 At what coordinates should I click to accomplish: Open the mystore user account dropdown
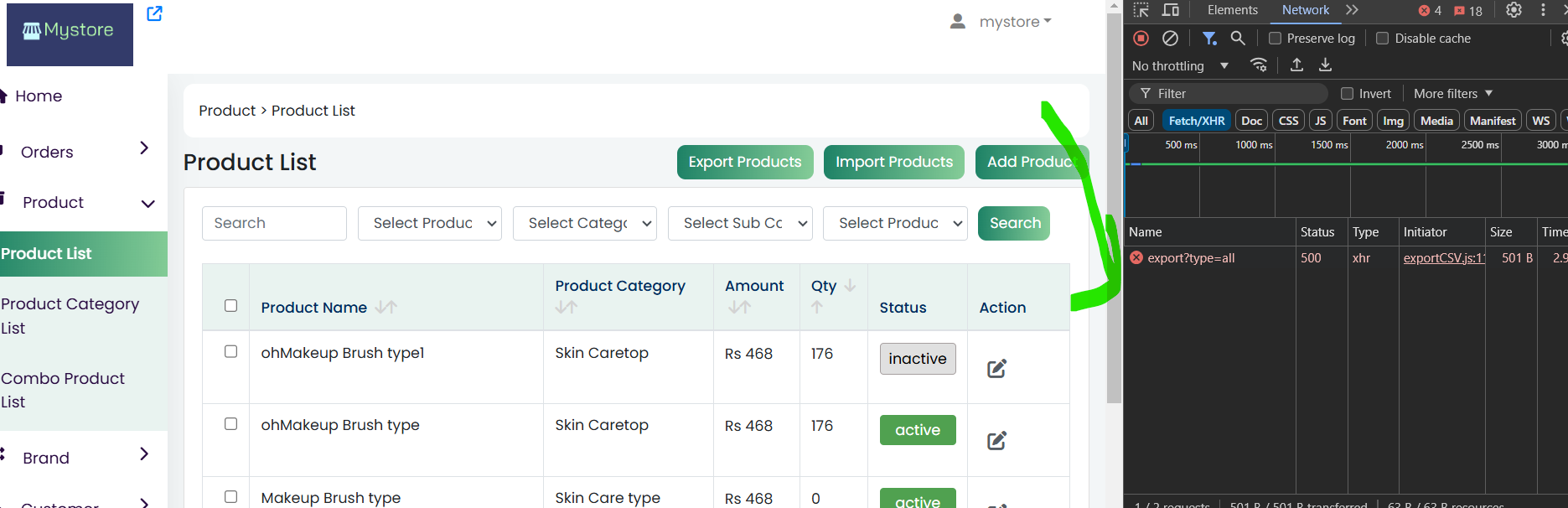coord(1015,22)
